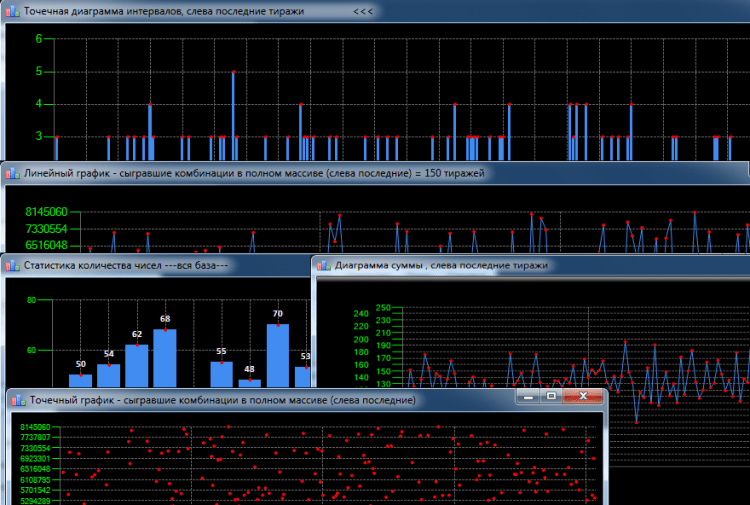This screenshot has height=505, width=750.
Task: Bring 'Статистика количества чисел' window to front
Action: point(150,265)
